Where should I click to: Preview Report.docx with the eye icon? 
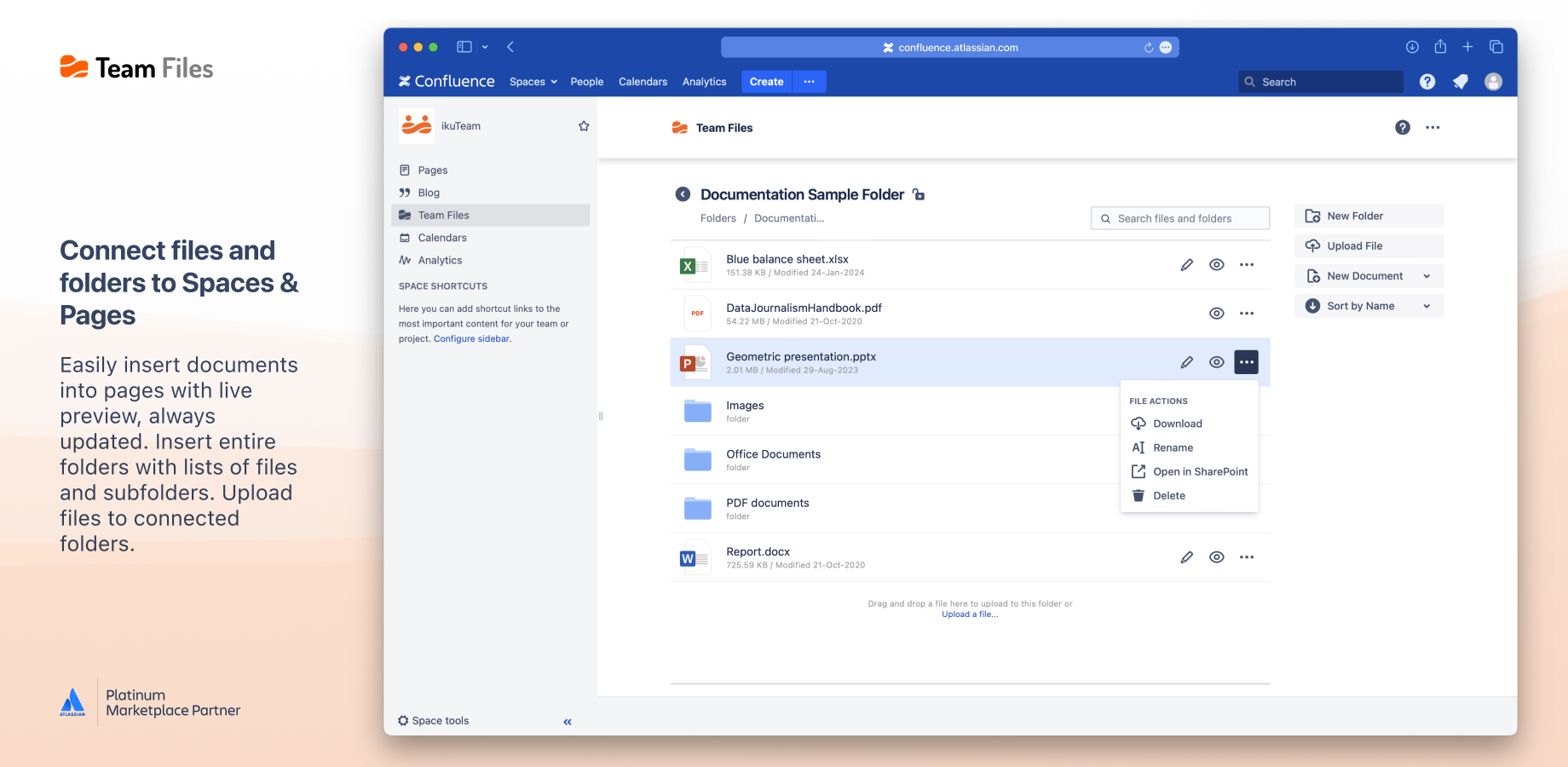[x=1217, y=557]
